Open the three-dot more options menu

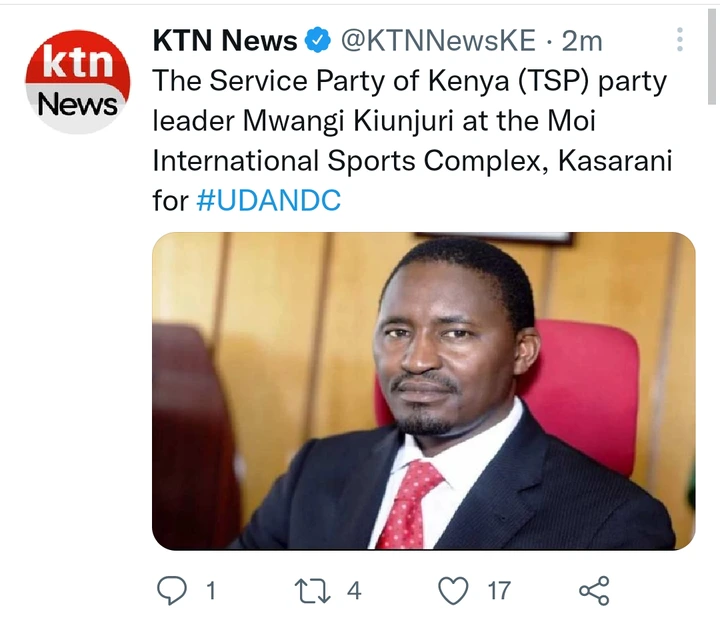tap(680, 39)
